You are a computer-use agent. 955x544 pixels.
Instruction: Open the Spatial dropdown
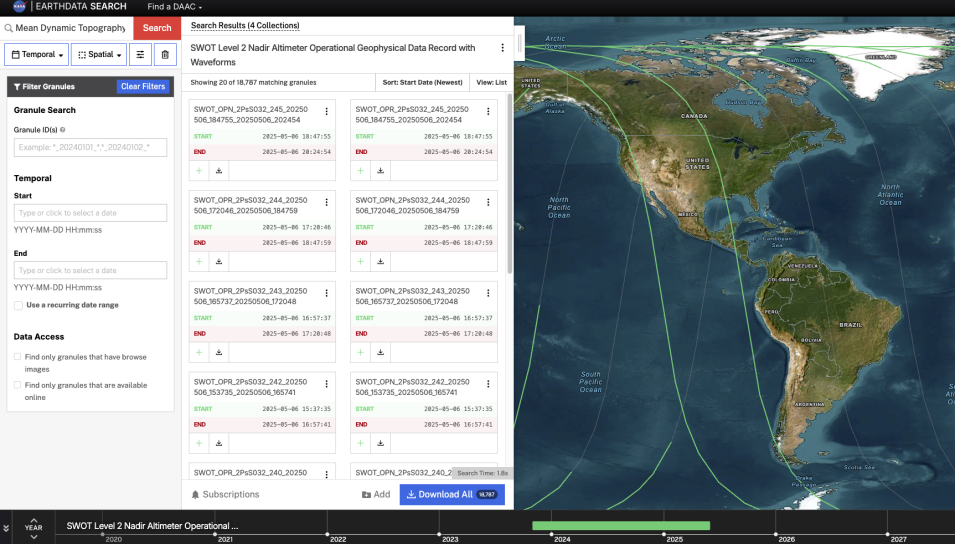coord(99,54)
